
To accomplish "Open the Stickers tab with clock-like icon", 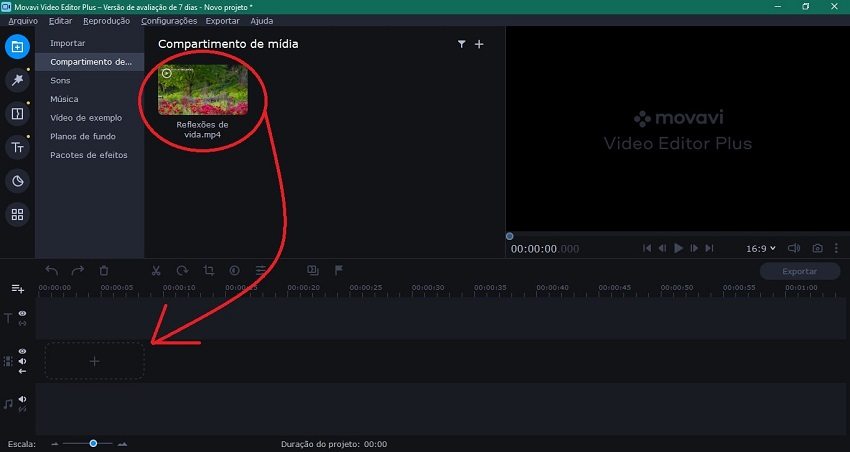I will coord(17,181).
